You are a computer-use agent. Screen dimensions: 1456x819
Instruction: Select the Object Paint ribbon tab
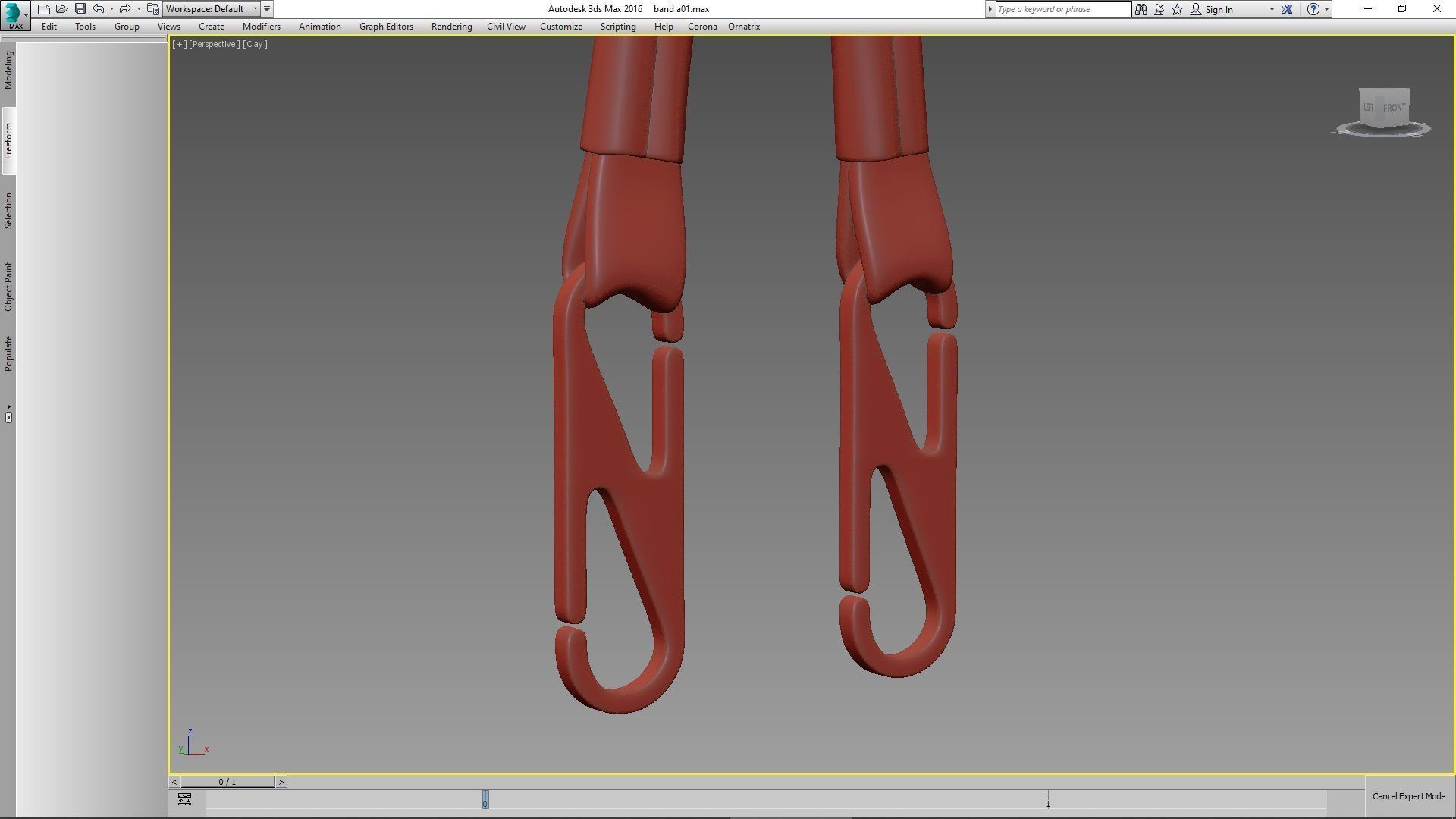pos(8,286)
